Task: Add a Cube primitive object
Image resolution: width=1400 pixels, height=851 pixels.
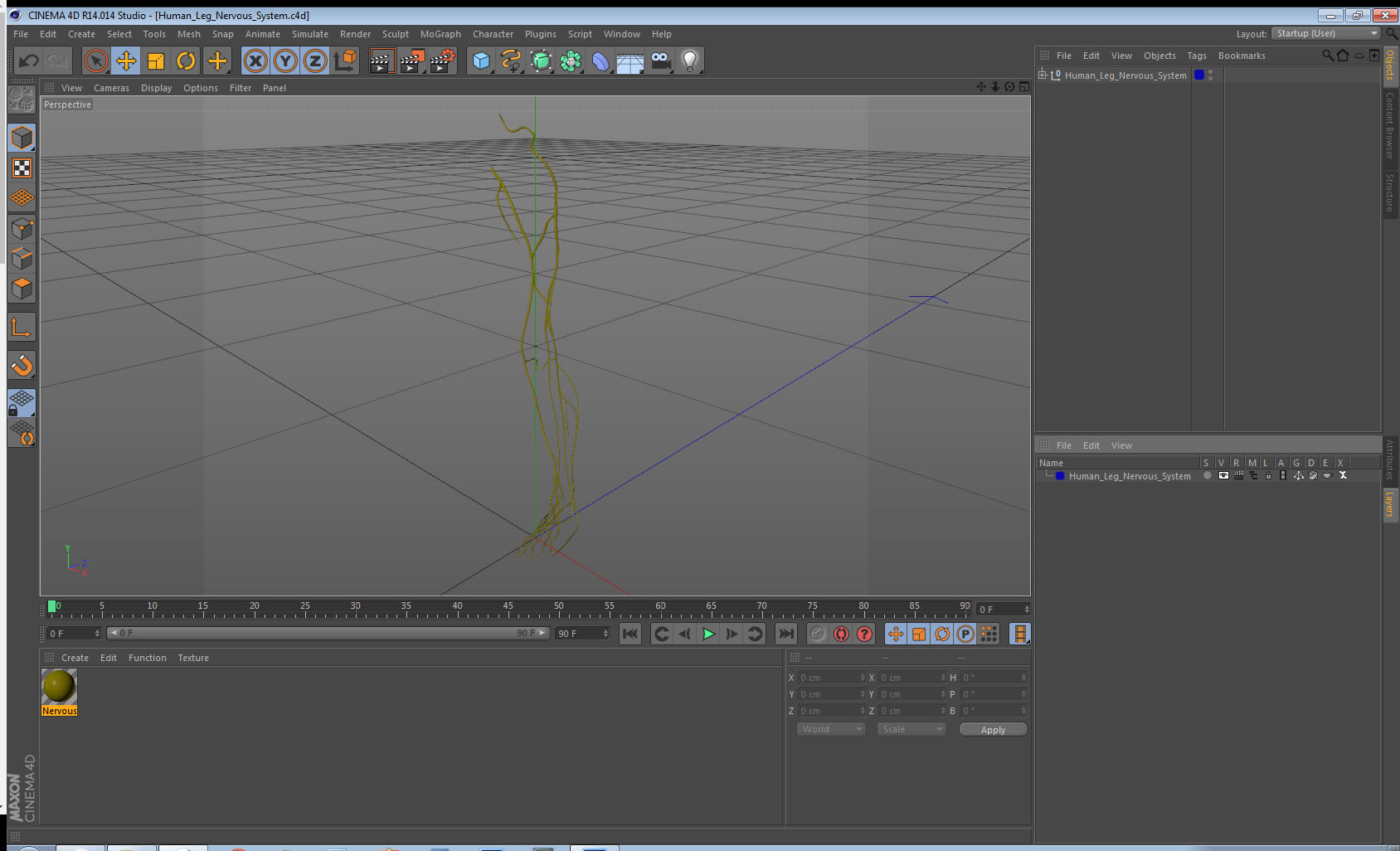Action: point(481,61)
